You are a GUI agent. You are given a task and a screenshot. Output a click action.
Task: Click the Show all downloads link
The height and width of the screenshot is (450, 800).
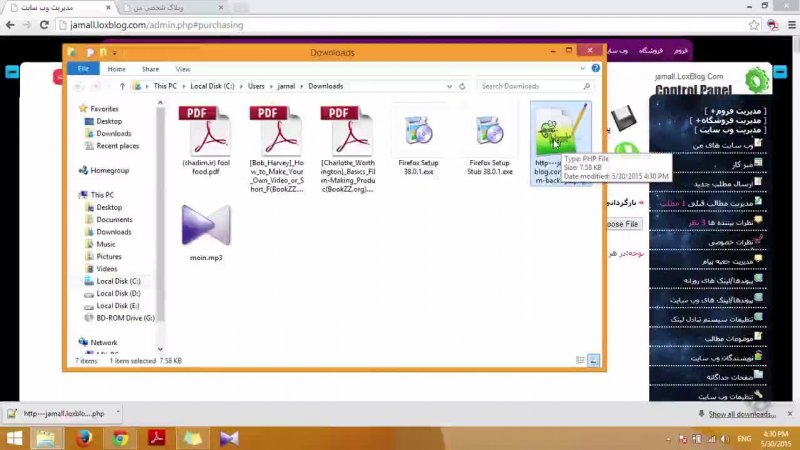tap(741, 414)
